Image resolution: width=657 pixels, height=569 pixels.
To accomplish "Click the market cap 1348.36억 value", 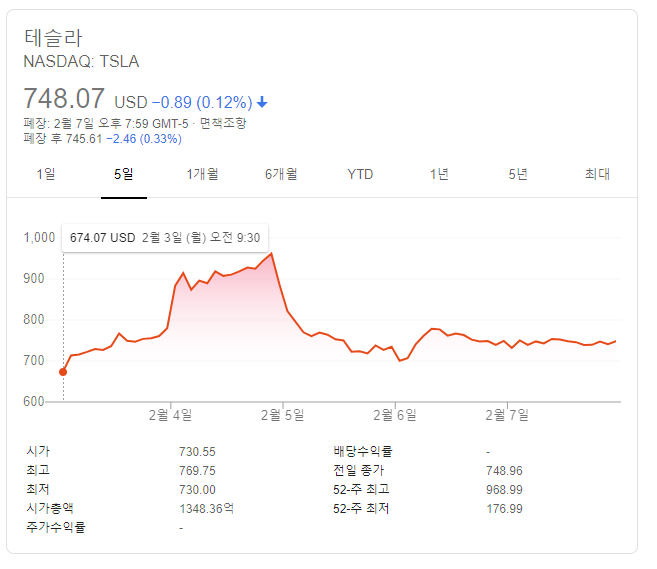I will pos(207,509).
